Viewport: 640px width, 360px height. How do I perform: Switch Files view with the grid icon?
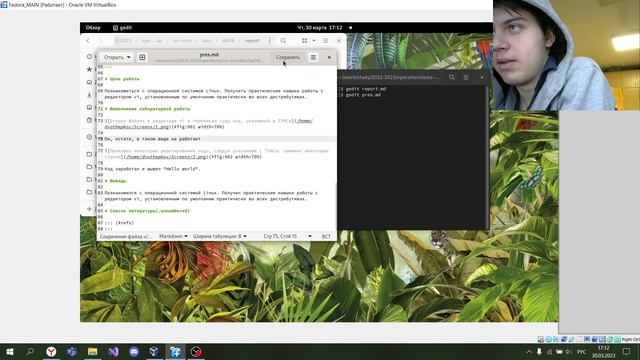coord(304,41)
